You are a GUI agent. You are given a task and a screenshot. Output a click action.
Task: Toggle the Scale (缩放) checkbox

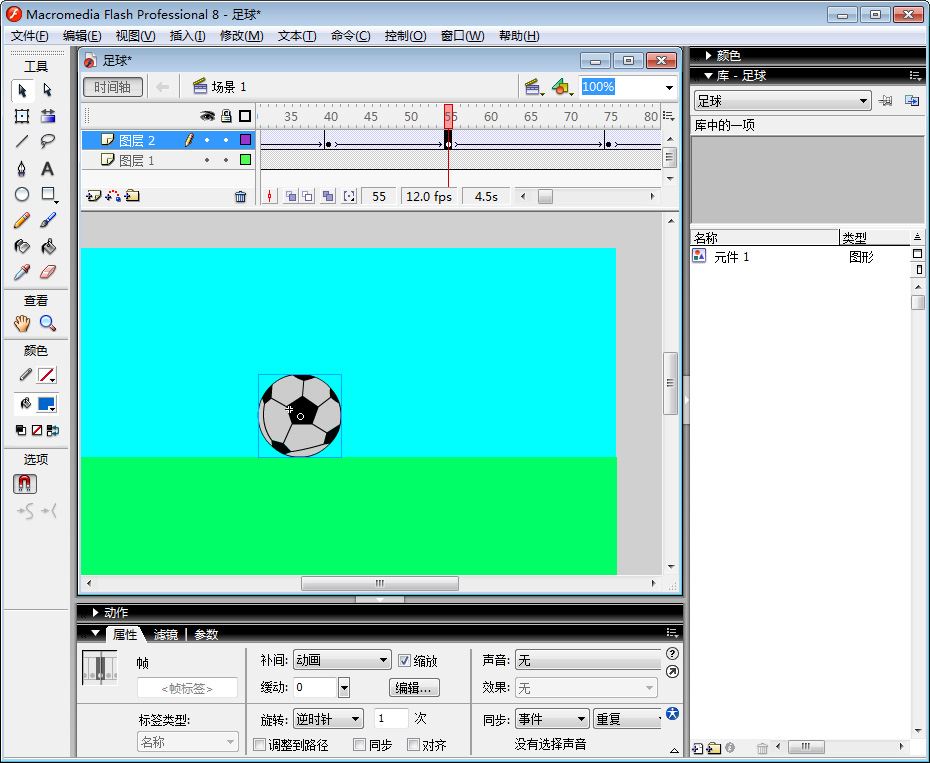point(404,660)
